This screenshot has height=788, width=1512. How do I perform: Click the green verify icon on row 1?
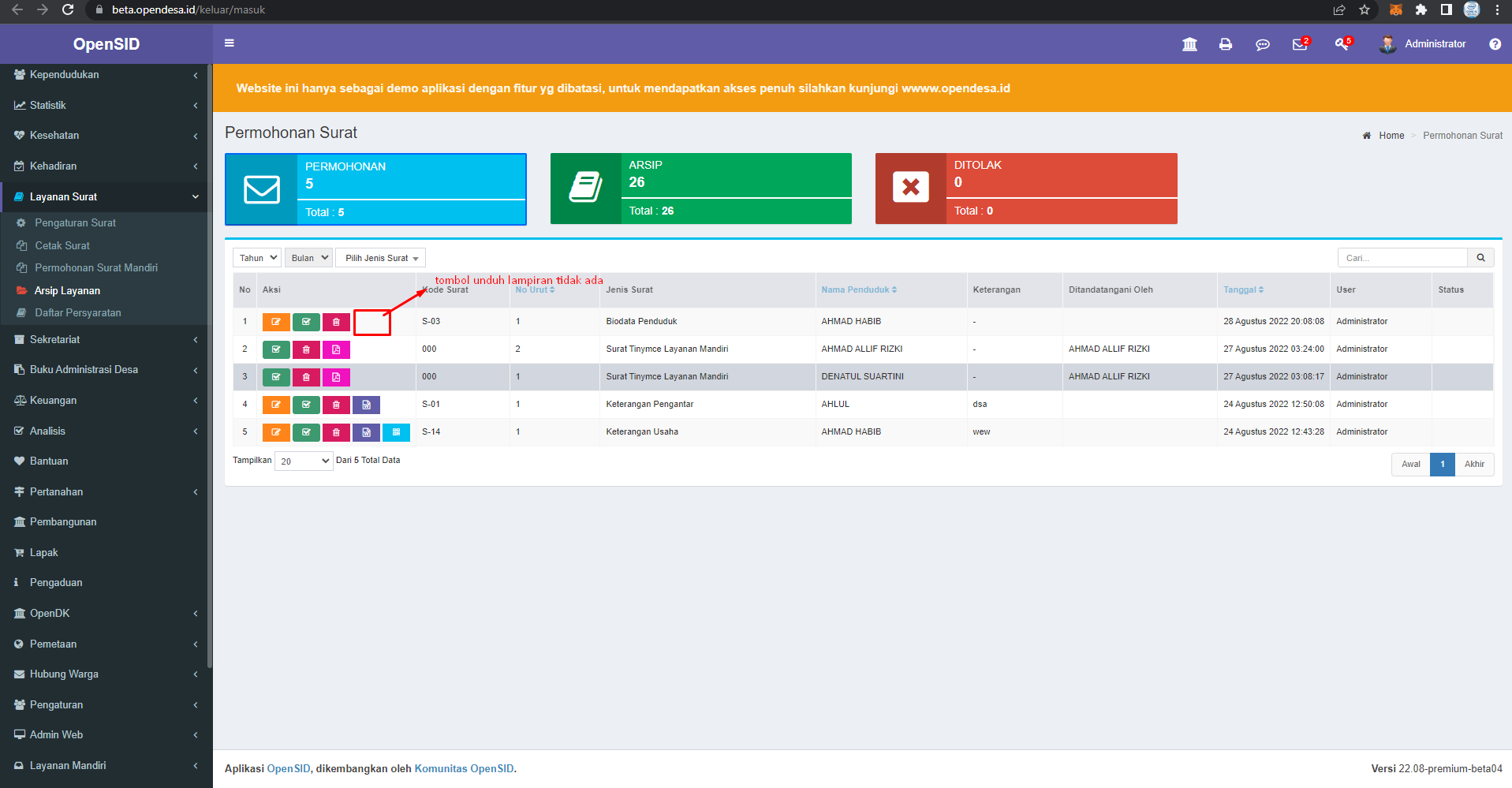pos(306,322)
